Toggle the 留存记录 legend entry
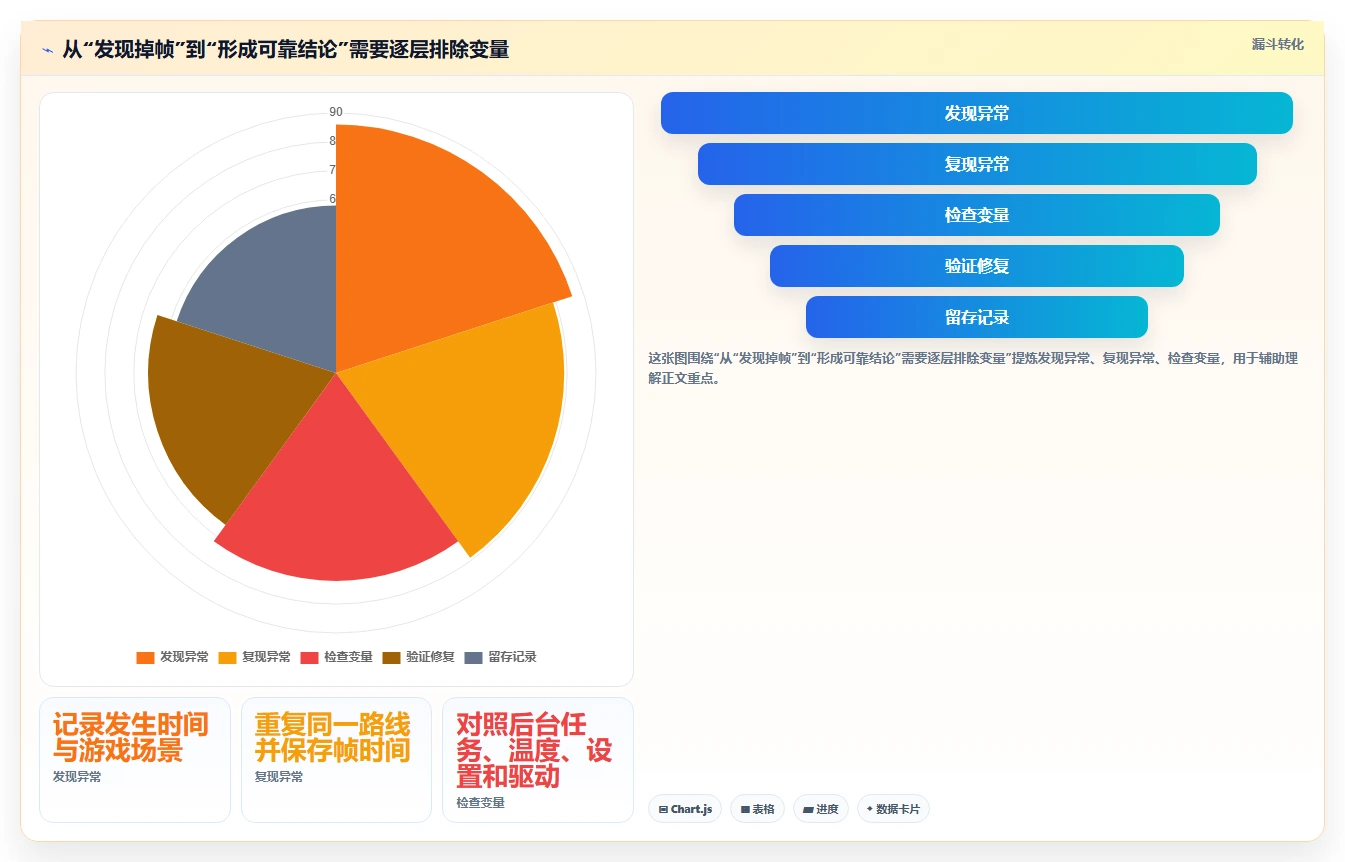The image size is (1345, 862). click(501, 657)
